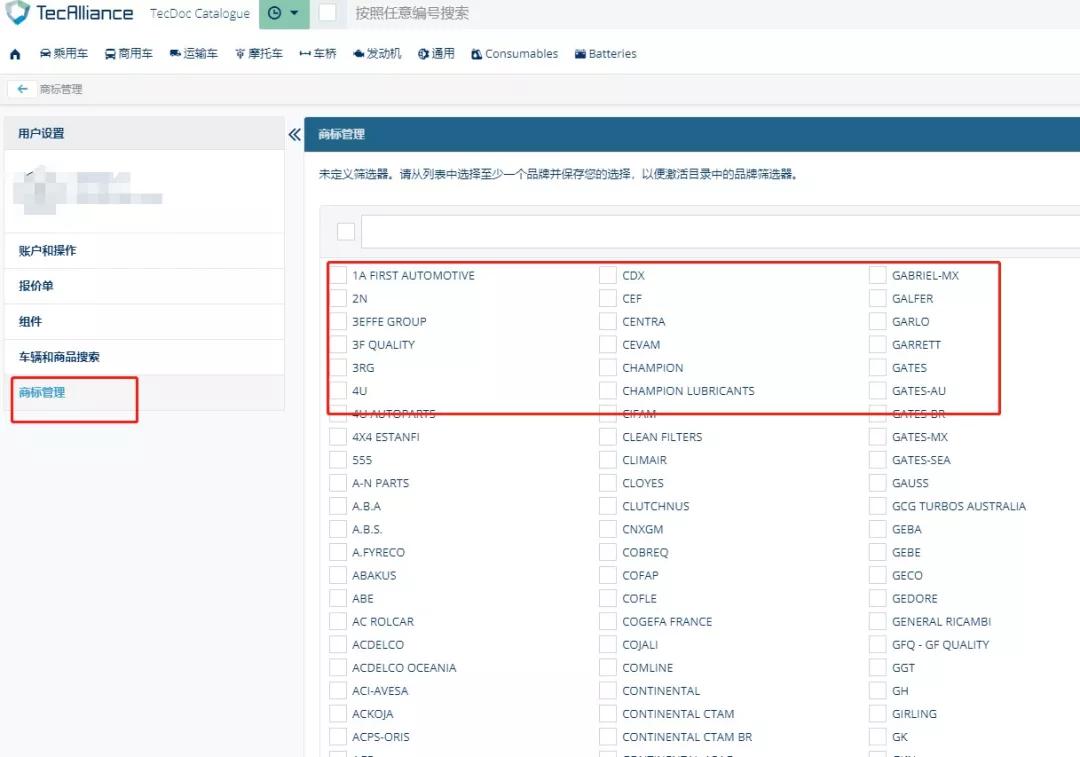Tick the select-all checkbox above the brand list
1080x757 pixels.
345,231
